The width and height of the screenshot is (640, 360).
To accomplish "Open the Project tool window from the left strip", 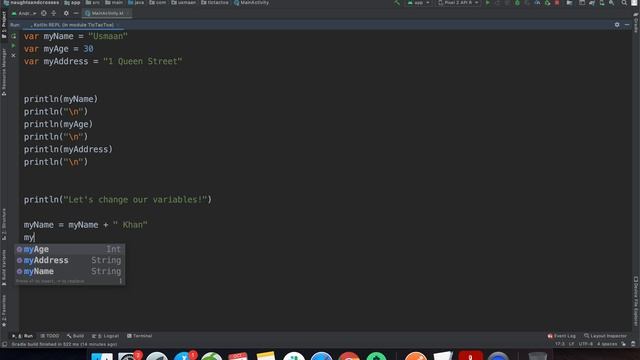I will tap(4, 24).
